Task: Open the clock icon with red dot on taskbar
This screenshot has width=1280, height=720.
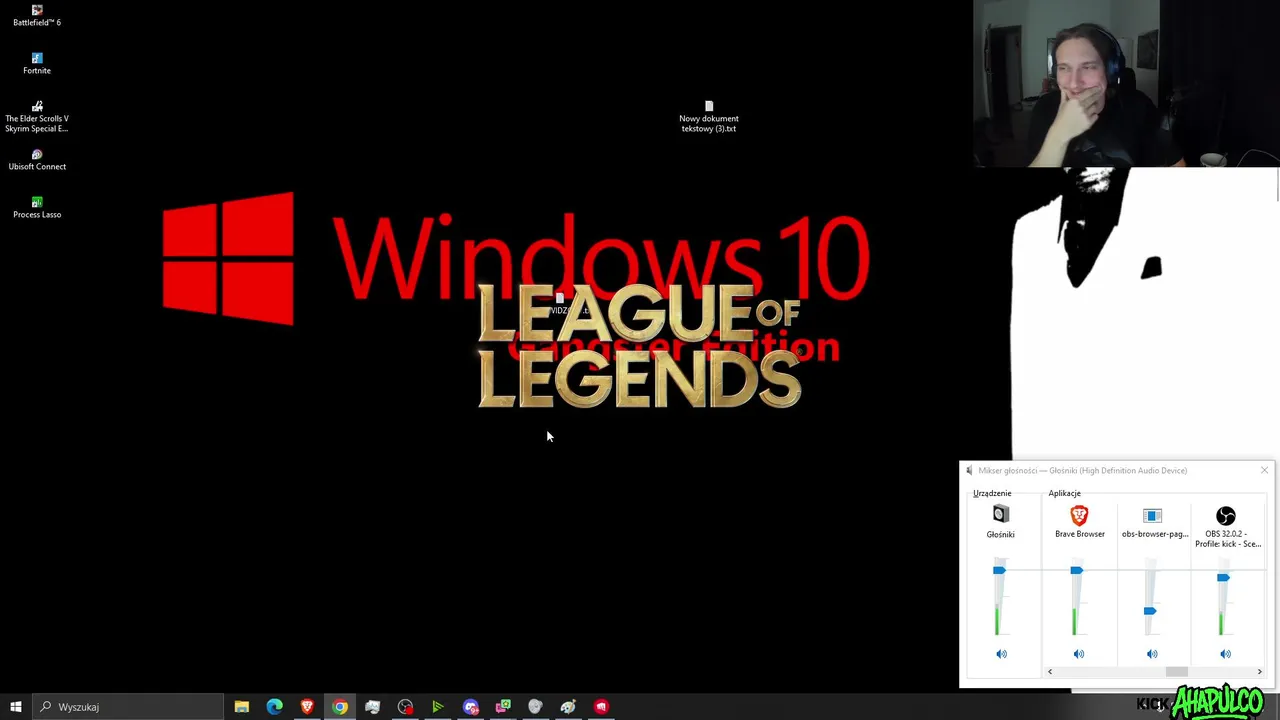Action: tap(405, 707)
